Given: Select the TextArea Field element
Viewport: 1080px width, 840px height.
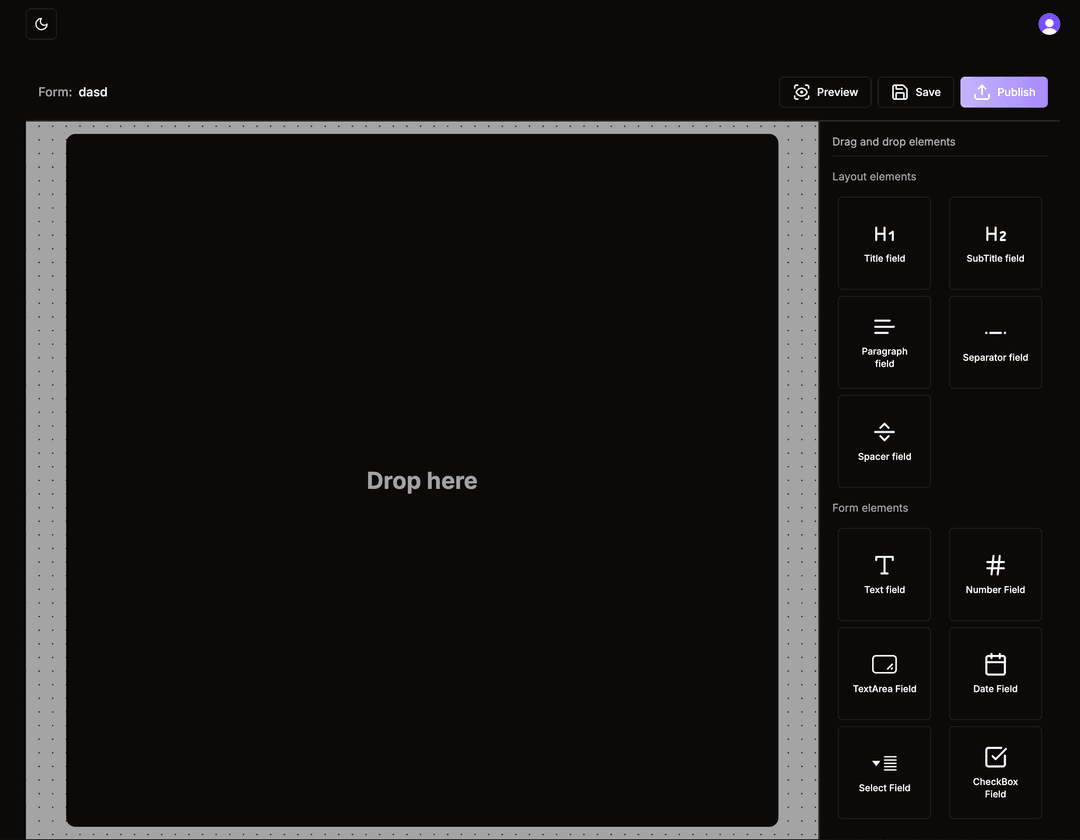Looking at the screenshot, I should click(884, 673).
